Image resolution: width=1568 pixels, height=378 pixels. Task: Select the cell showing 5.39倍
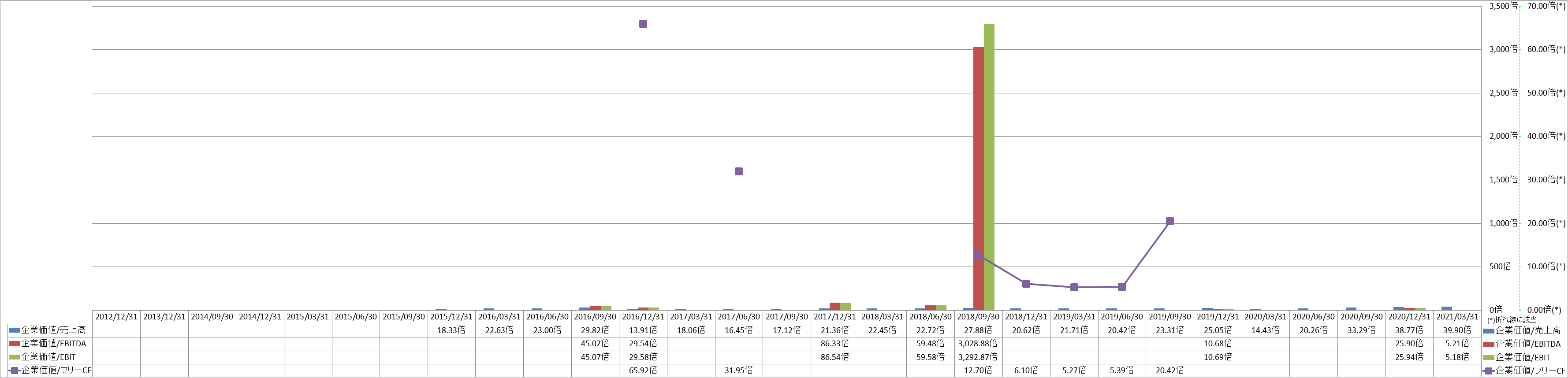tap(1122, 370)
